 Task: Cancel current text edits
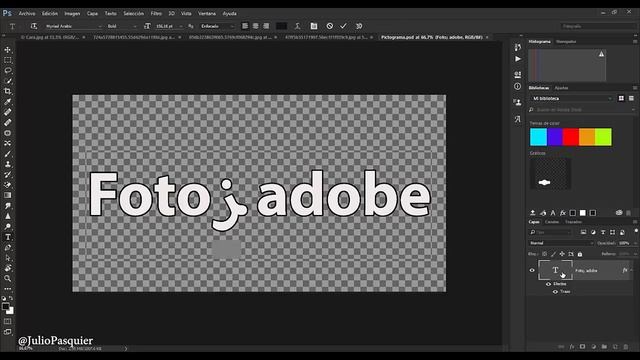(x=329, y=26)
